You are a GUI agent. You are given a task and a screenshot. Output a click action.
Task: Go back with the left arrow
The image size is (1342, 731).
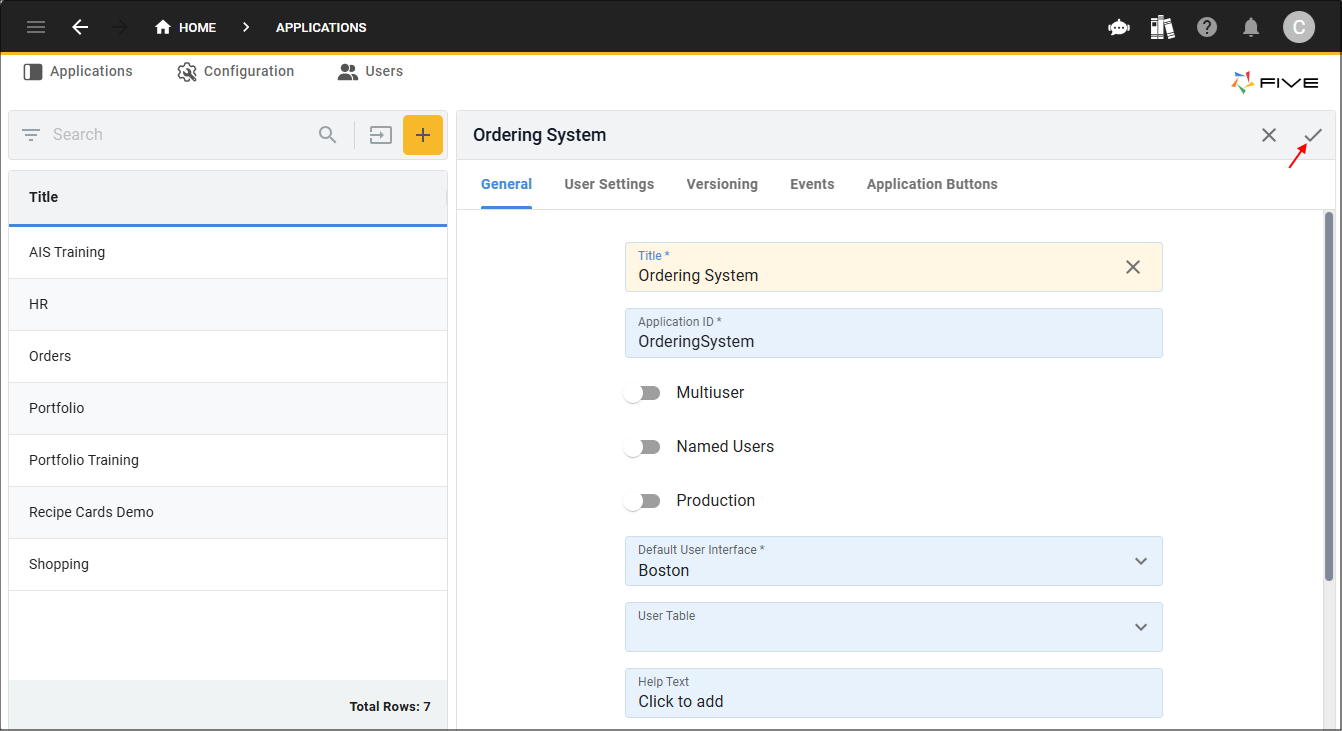coord(80,27)
